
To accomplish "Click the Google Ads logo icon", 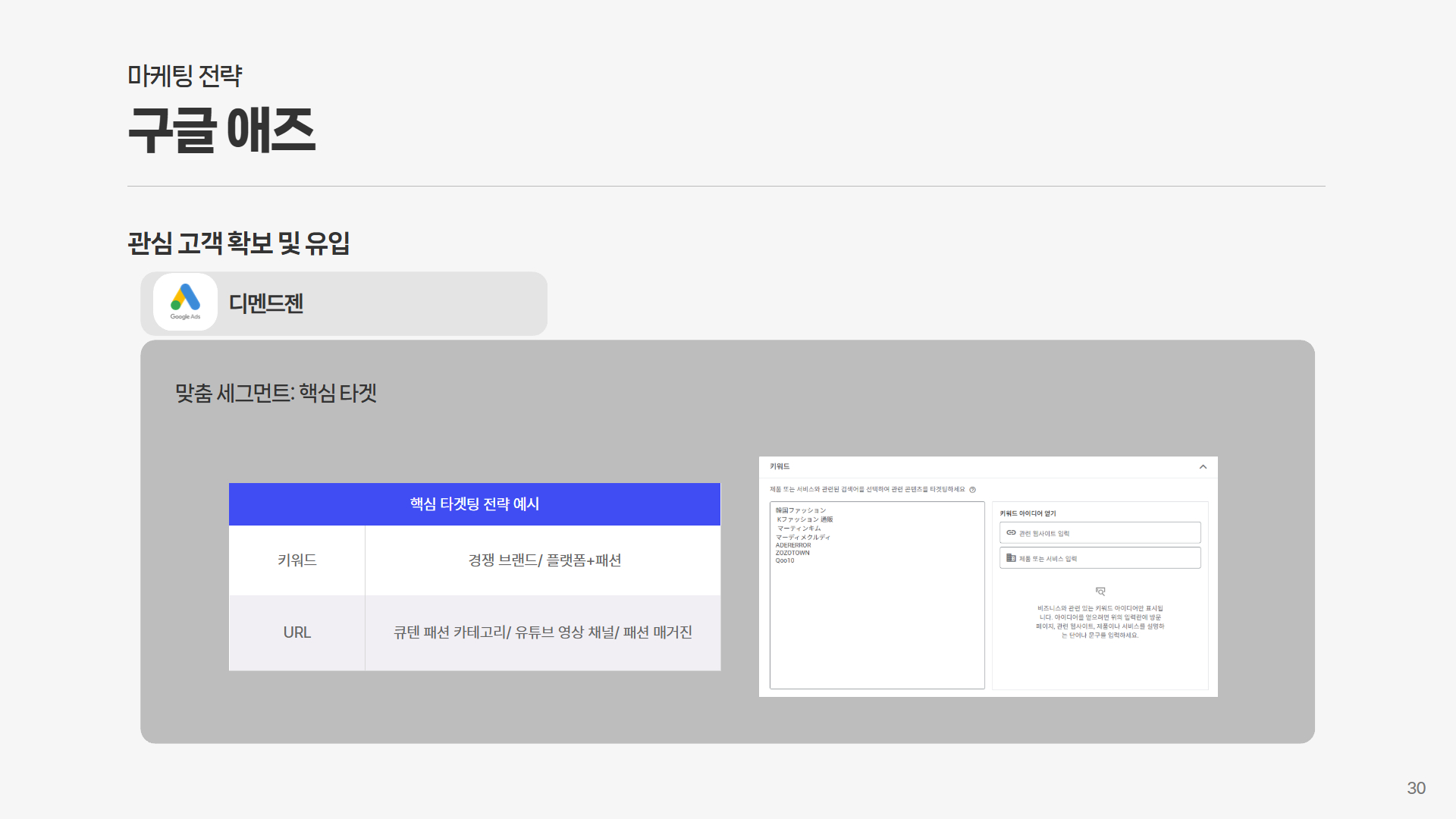I will [x=185, y=302].
